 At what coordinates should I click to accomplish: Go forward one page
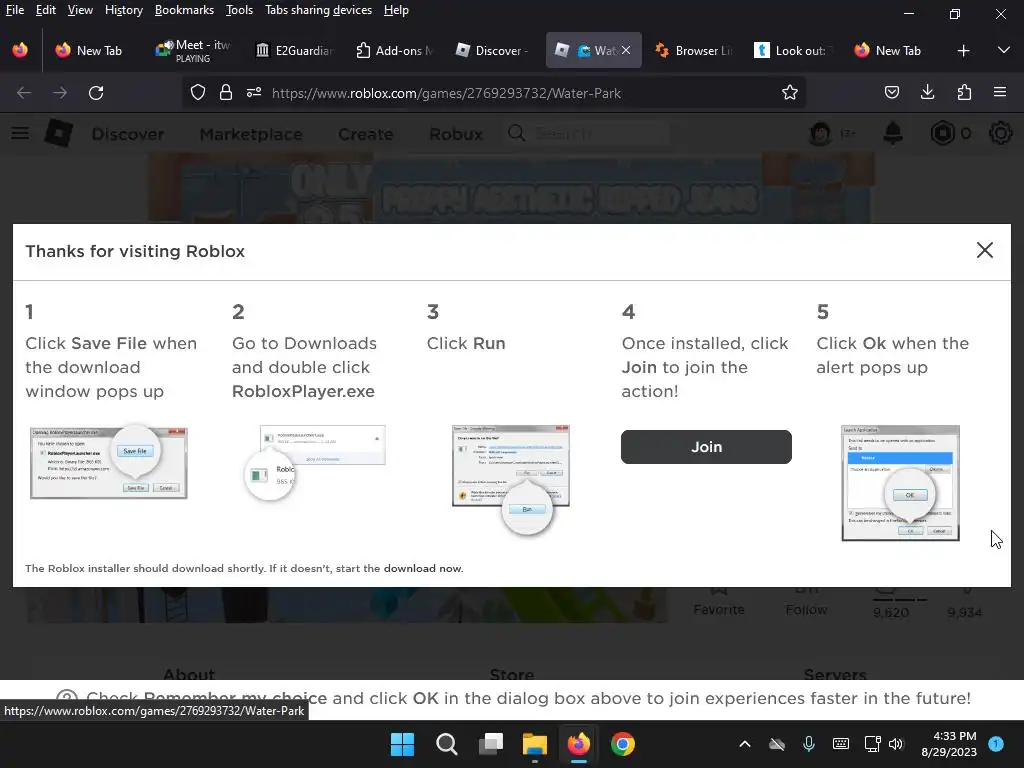click(60, 93)
